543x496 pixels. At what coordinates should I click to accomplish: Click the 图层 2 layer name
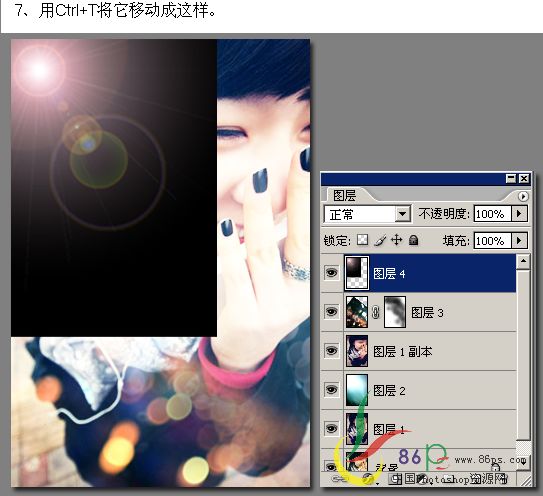[389, 391]
